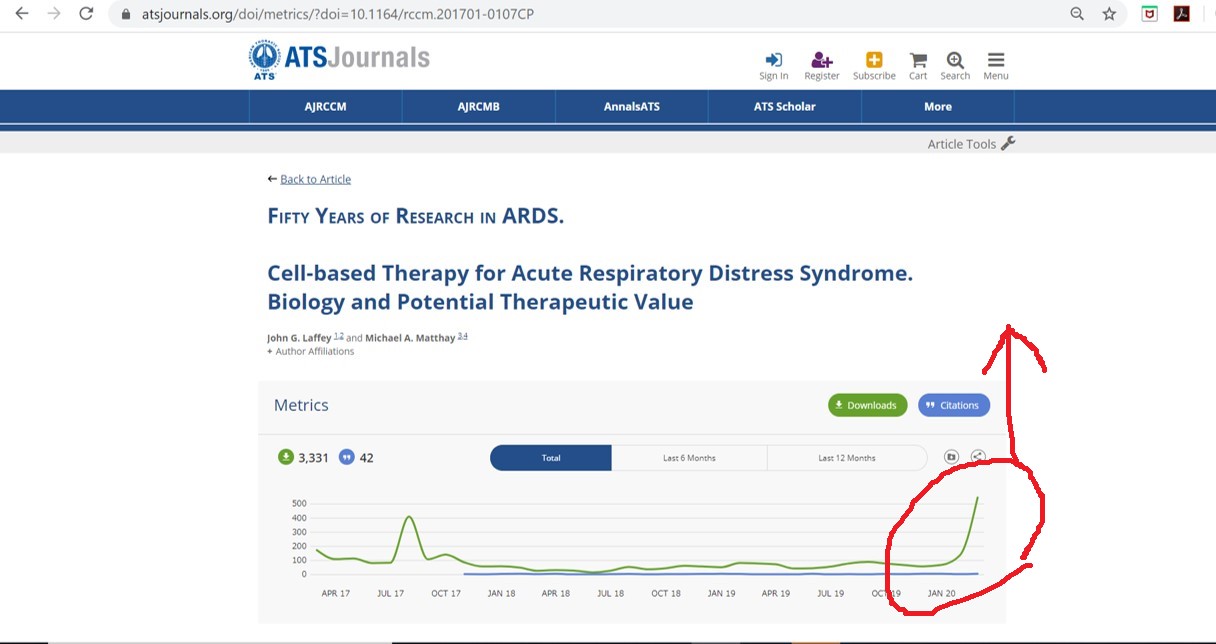Expand the More navigation item
The height and width of the screenshot is (644, 1216).
pos(938,106)
